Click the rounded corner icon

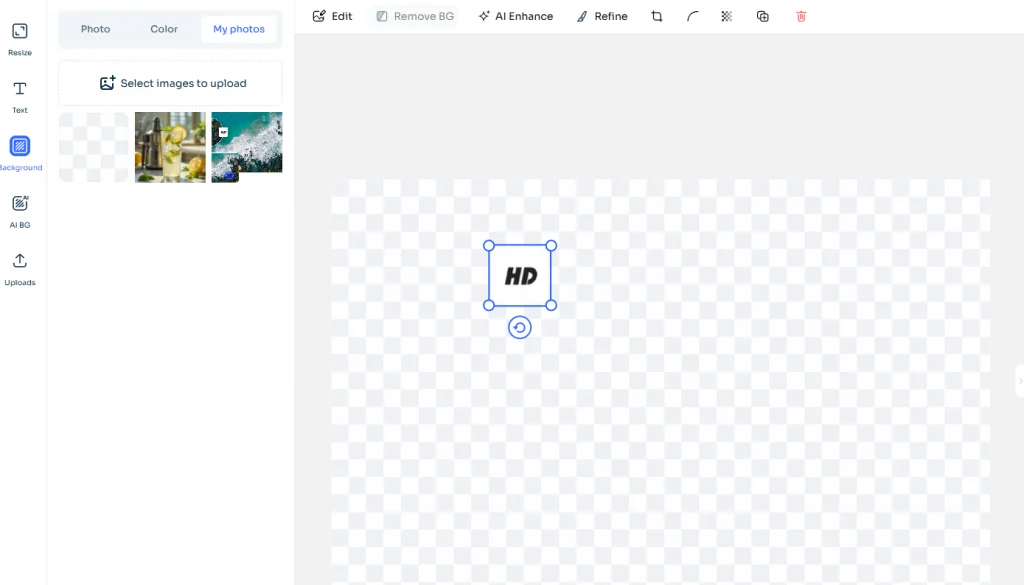(x=692, y=17)
